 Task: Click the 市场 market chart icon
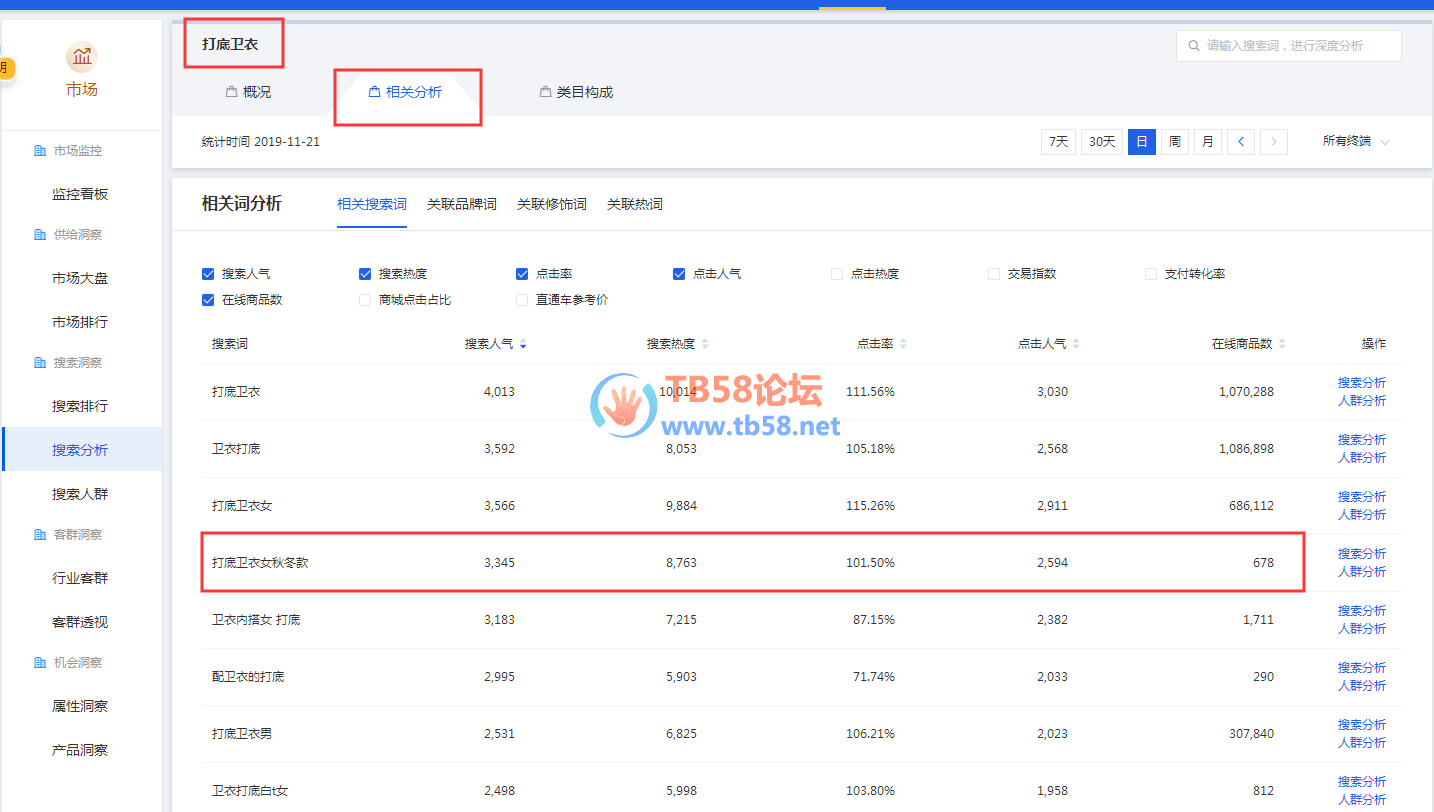pos(81,57)
